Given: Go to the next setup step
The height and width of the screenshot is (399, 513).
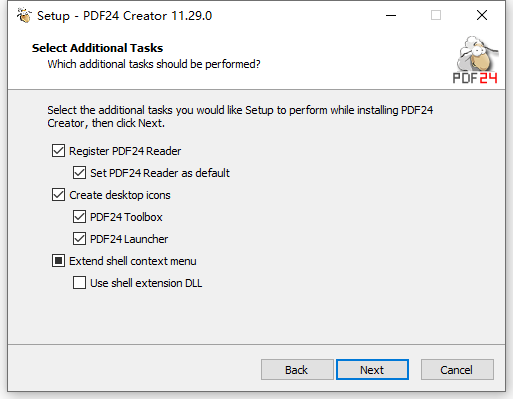Looking at the screenshot, I should pyautogui.click(x=372, y=369).
